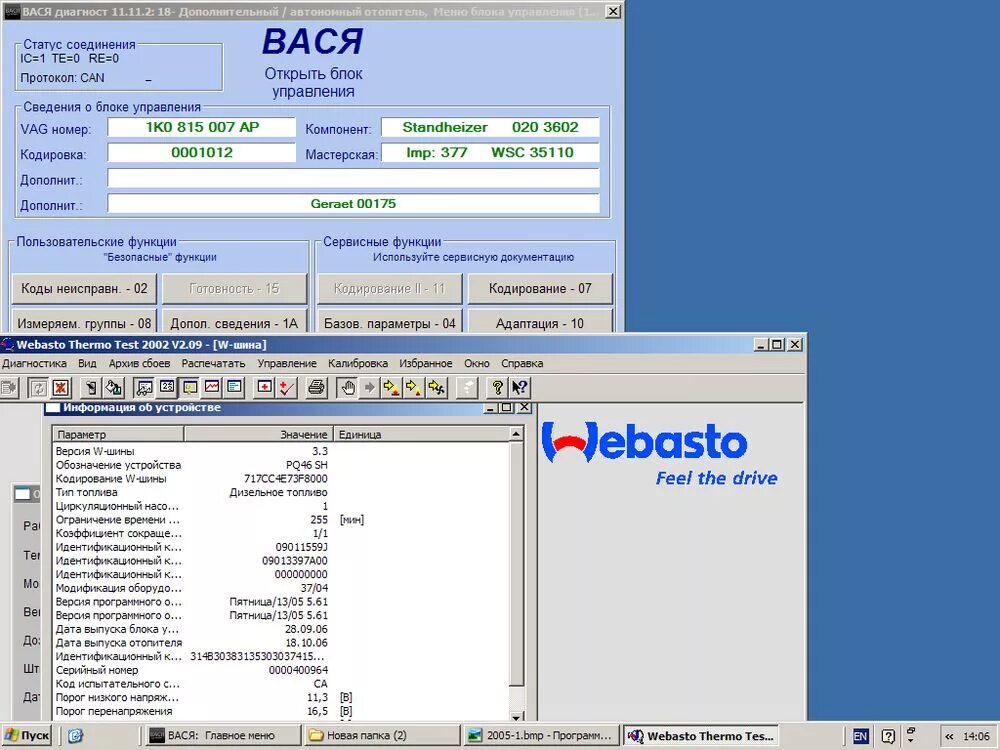
Task: Open the Архив сбоев menu
Action: 139,363
